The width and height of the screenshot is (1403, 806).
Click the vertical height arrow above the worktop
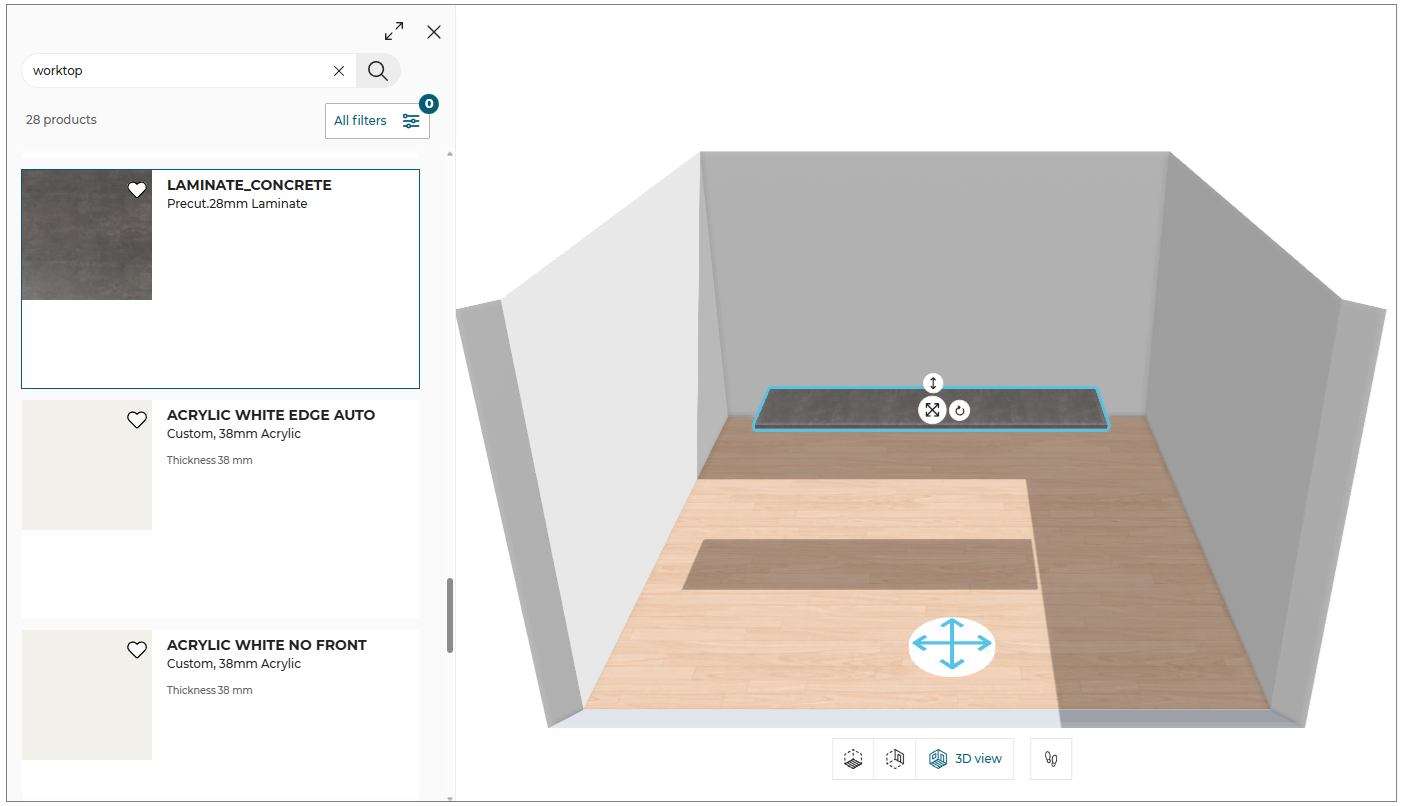pos(933,383)
